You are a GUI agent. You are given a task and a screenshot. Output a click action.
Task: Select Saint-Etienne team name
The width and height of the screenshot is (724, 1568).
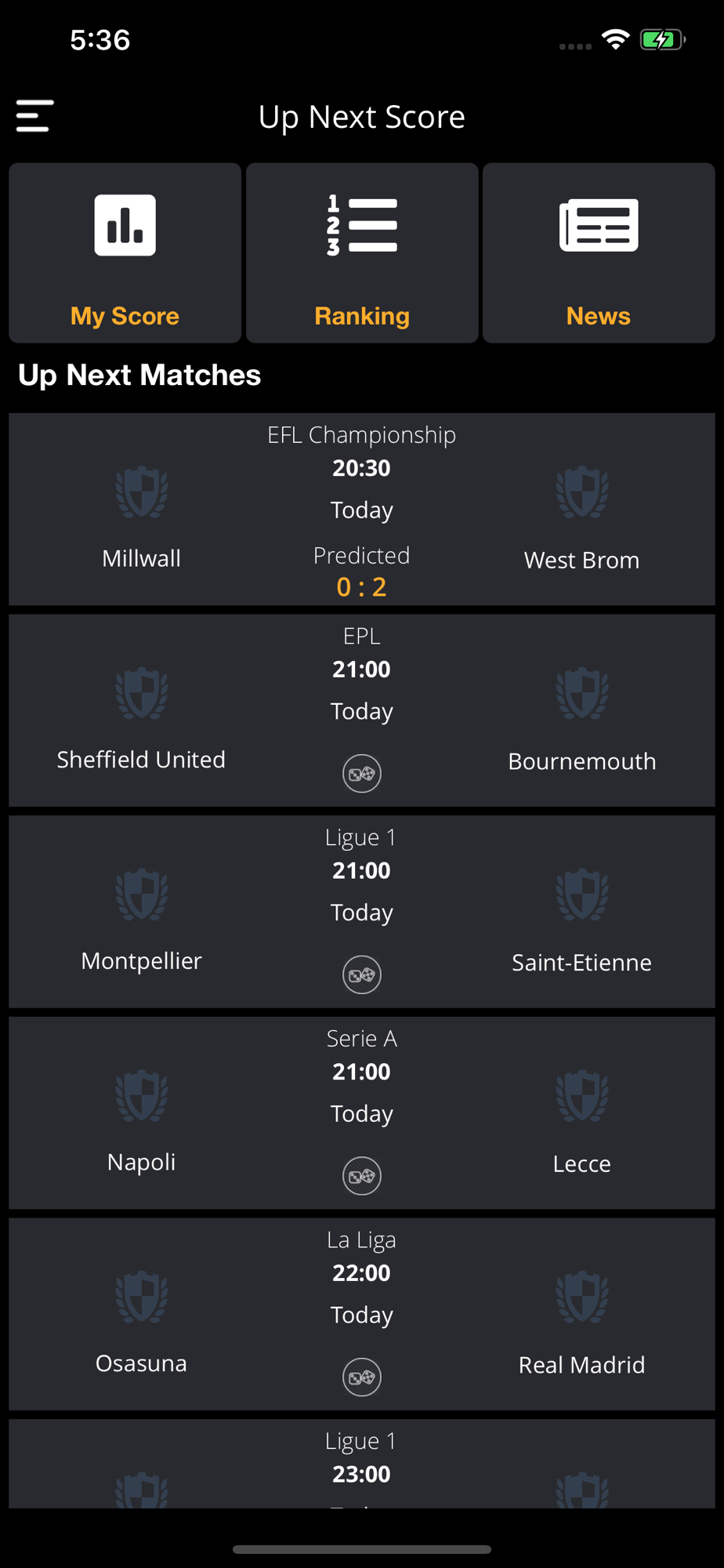(x=582, y=963)
